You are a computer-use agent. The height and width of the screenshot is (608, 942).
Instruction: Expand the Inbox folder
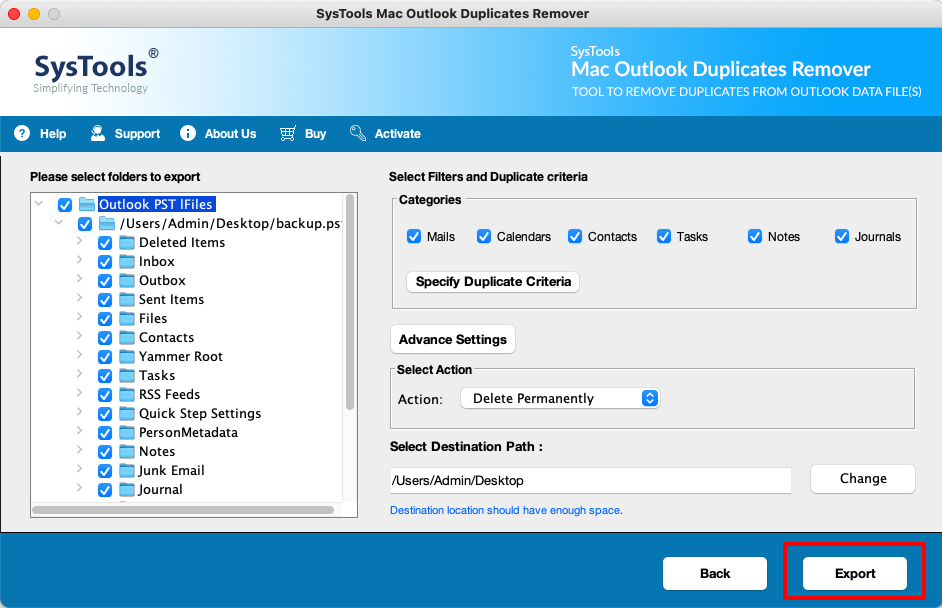click(79, 260)
